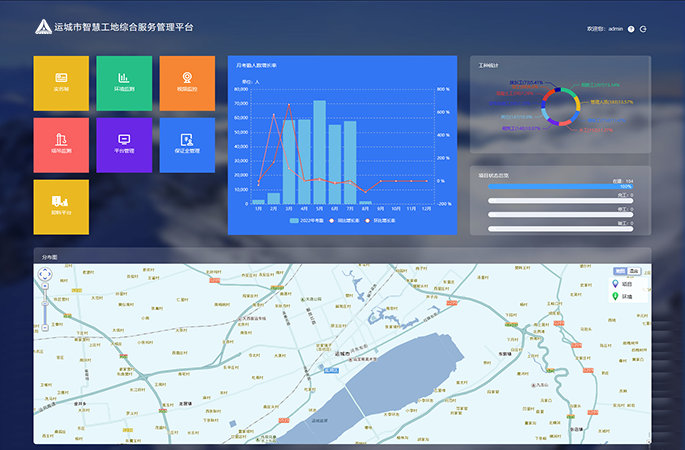Toggle the 环比增长率 legend series
This screenshot has height=450, width=685.
380,221
